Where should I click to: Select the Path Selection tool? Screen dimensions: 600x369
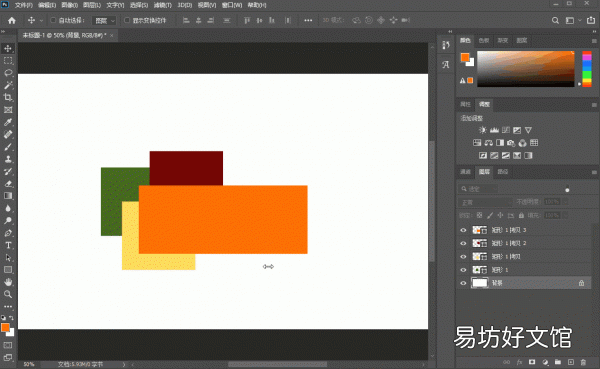coord(8,258)
